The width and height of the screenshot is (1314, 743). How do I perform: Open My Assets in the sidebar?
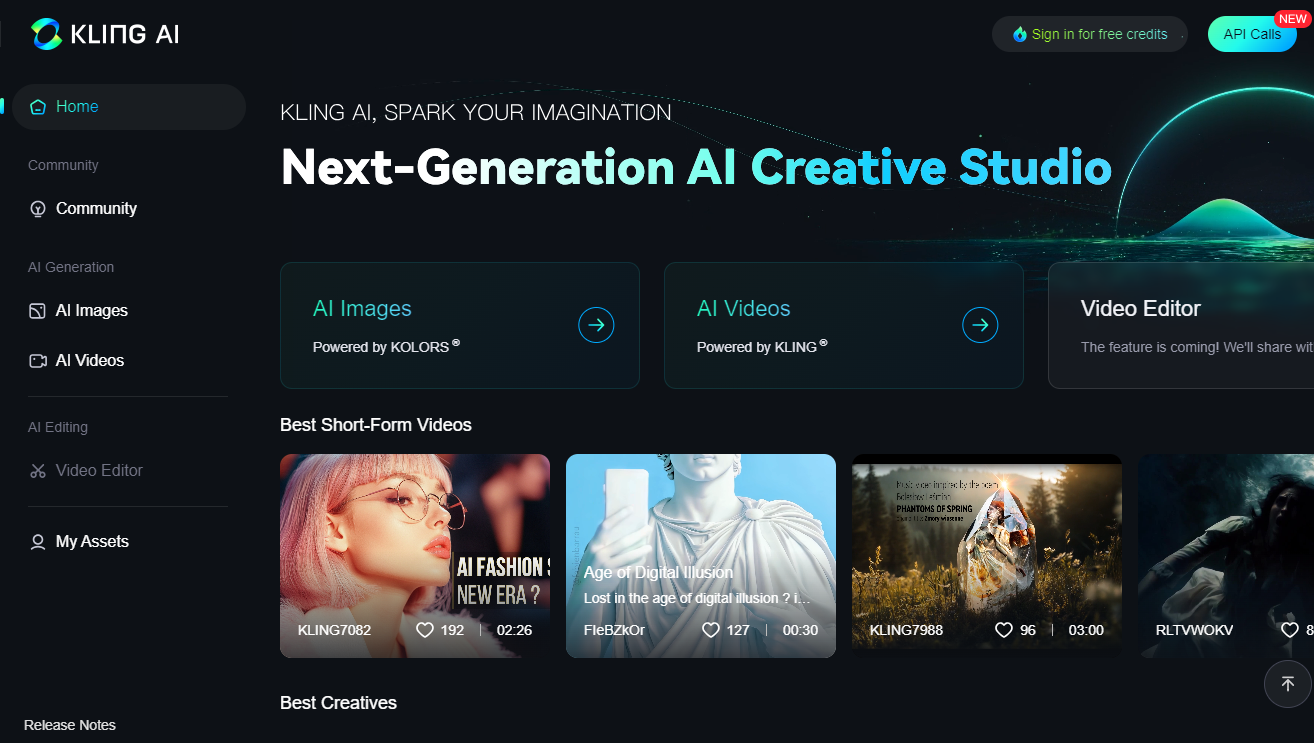tap(92, 542)
